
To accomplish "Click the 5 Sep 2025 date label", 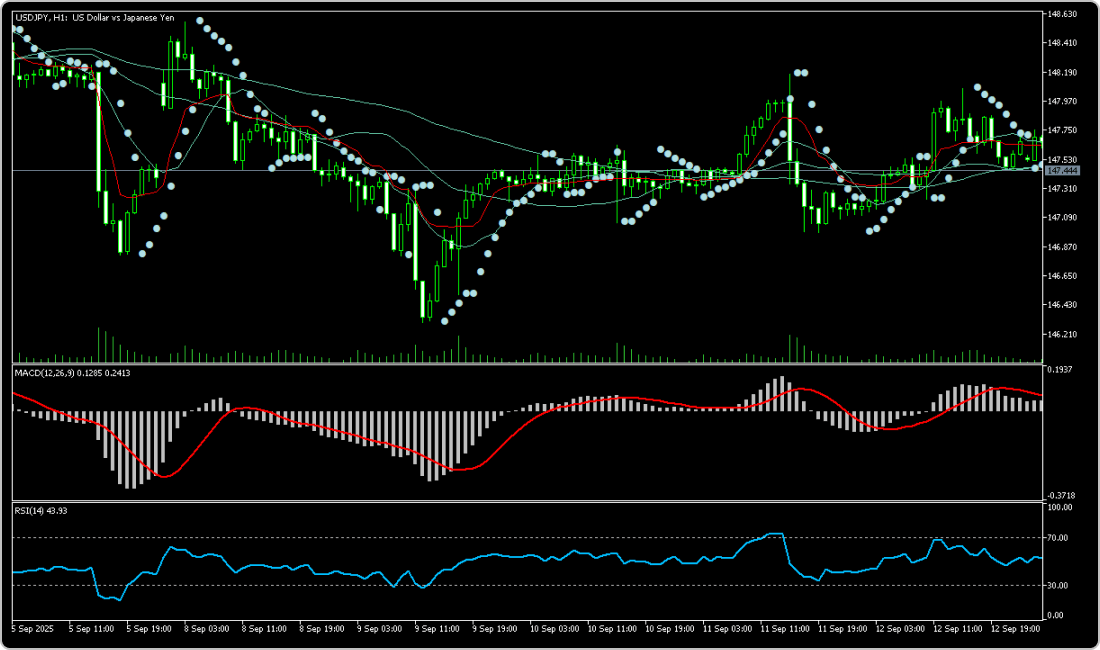I will [x=34, y=629].
